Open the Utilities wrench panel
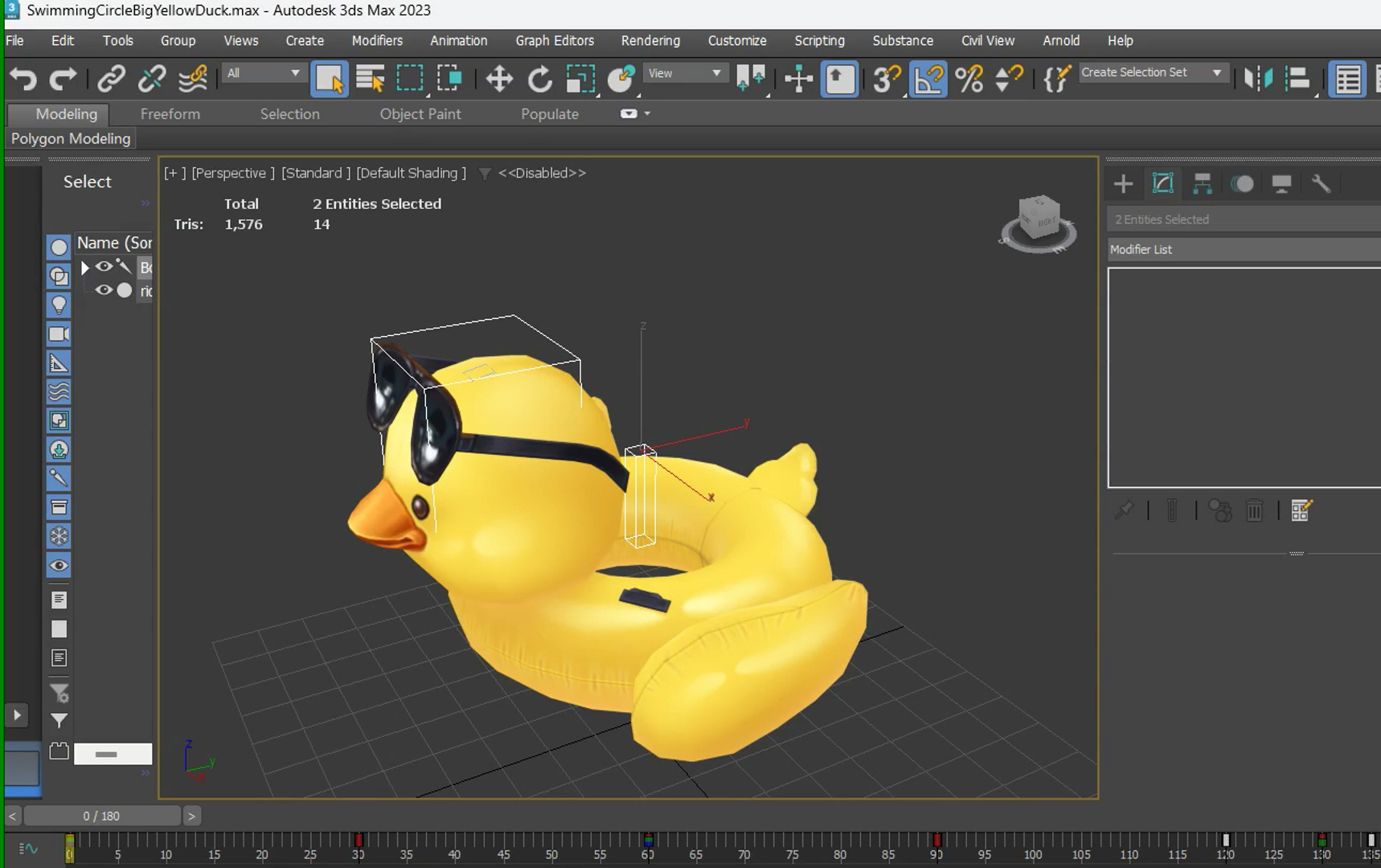 1321,184
